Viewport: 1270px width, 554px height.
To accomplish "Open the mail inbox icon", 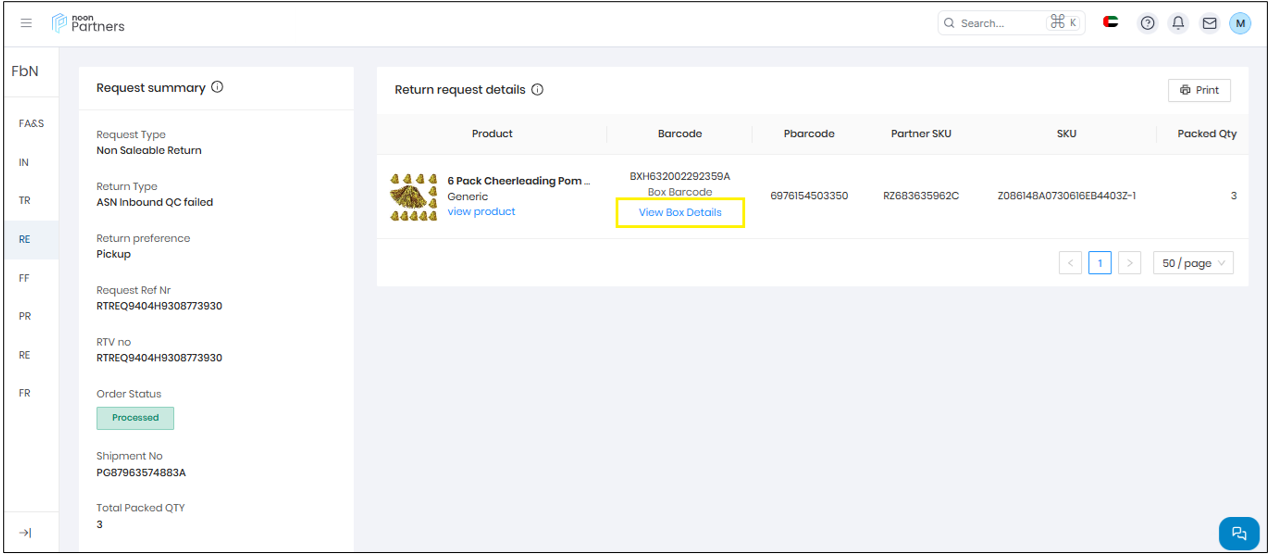I will 1209,23.
